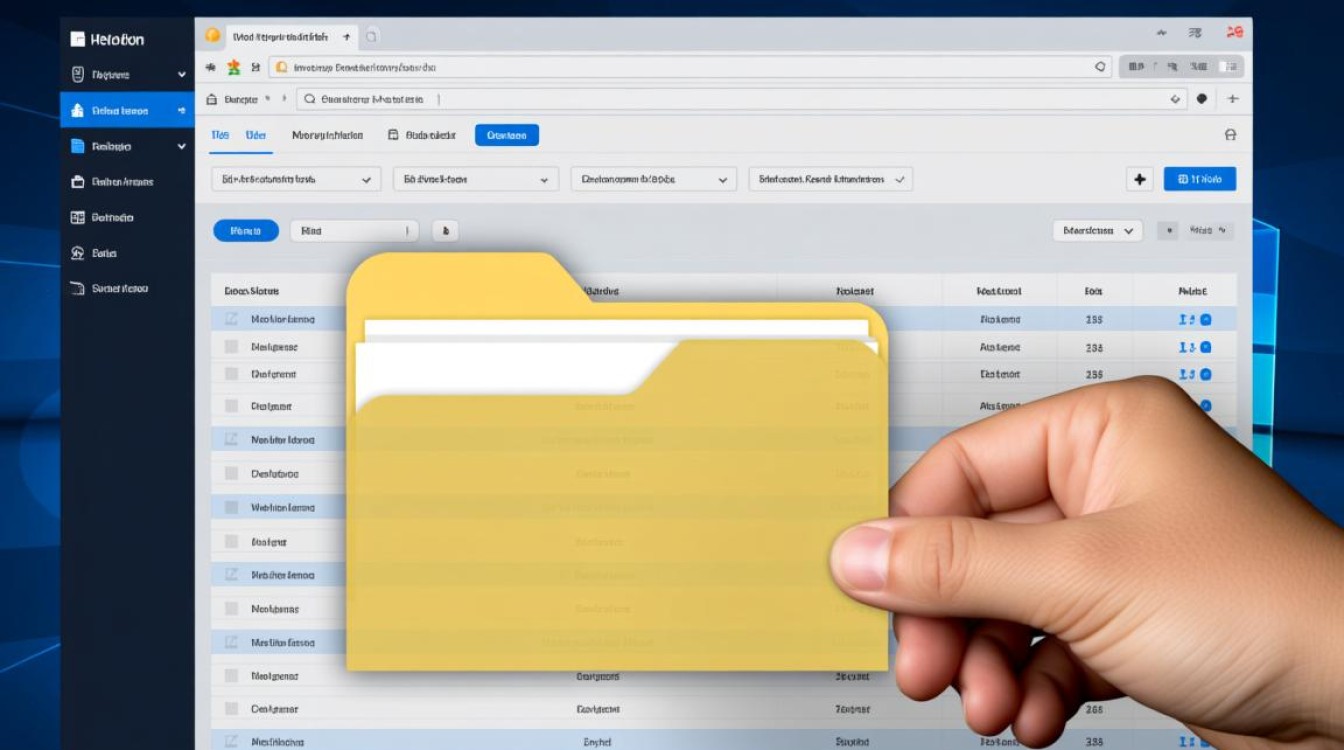Click the blue button ending the filter row
This screenshot has width=1344, height=750.
click(x=1199, y=179)
